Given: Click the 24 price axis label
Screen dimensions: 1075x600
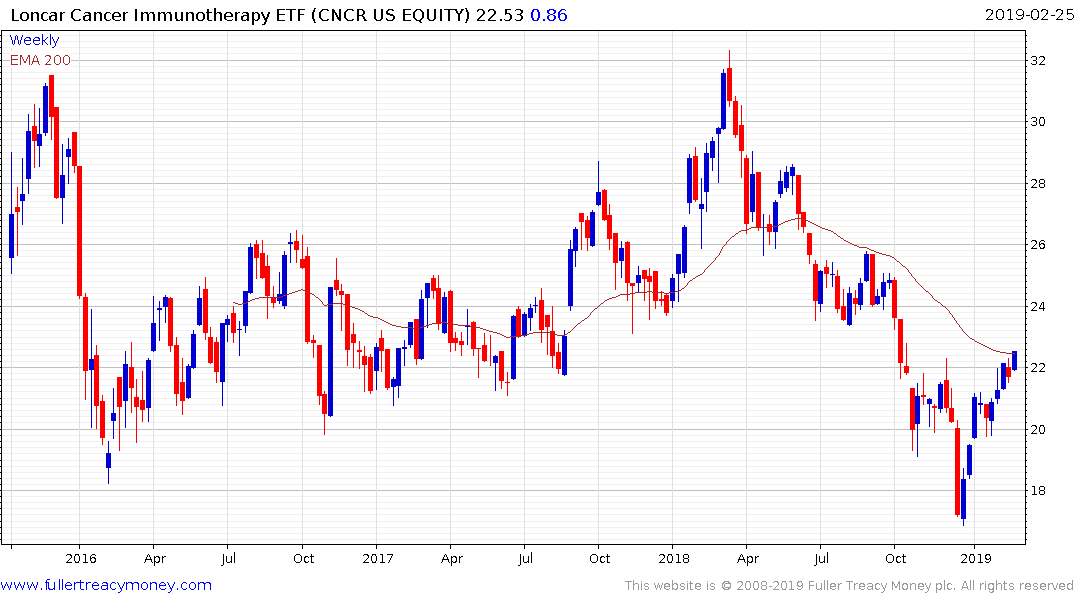Looking at the screenshot, I should [x=1038, y=306].
